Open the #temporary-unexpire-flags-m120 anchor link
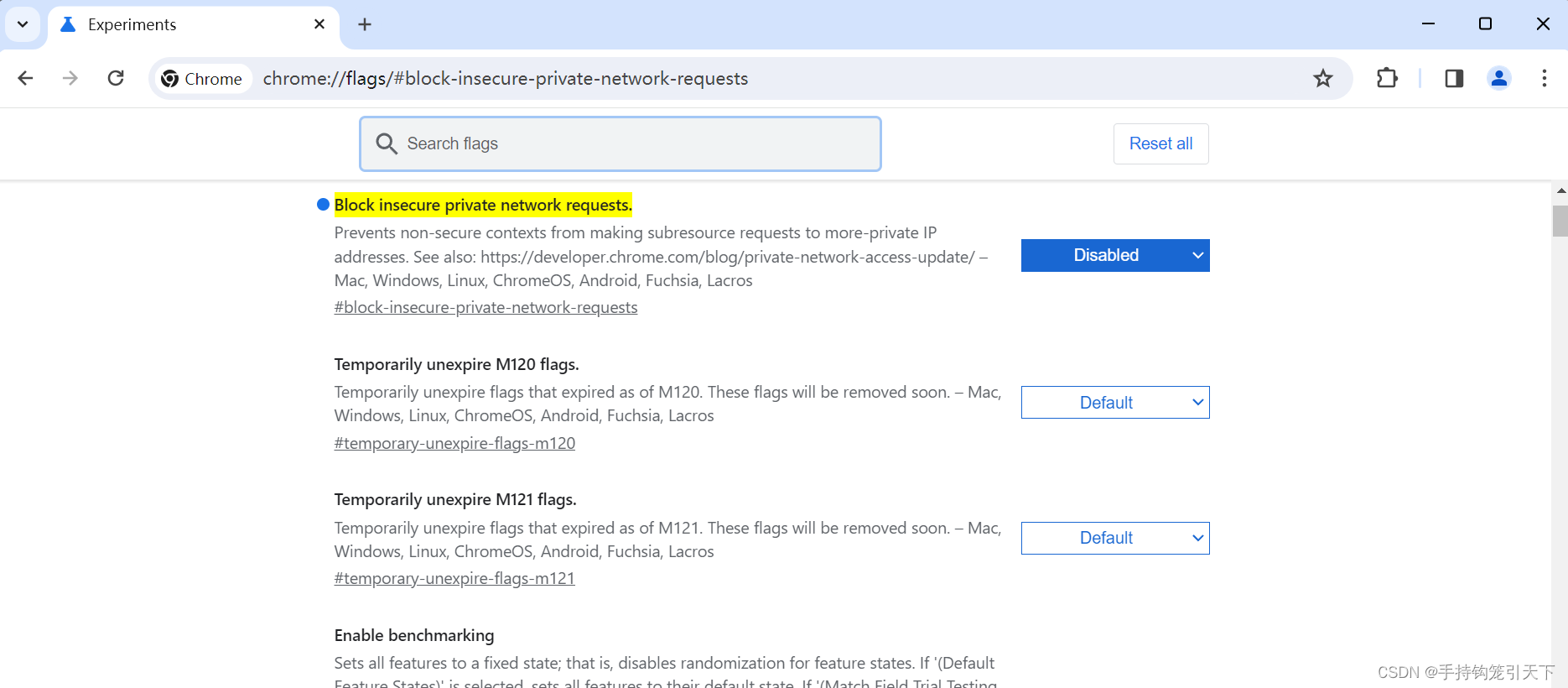 (x=454, y=443)
